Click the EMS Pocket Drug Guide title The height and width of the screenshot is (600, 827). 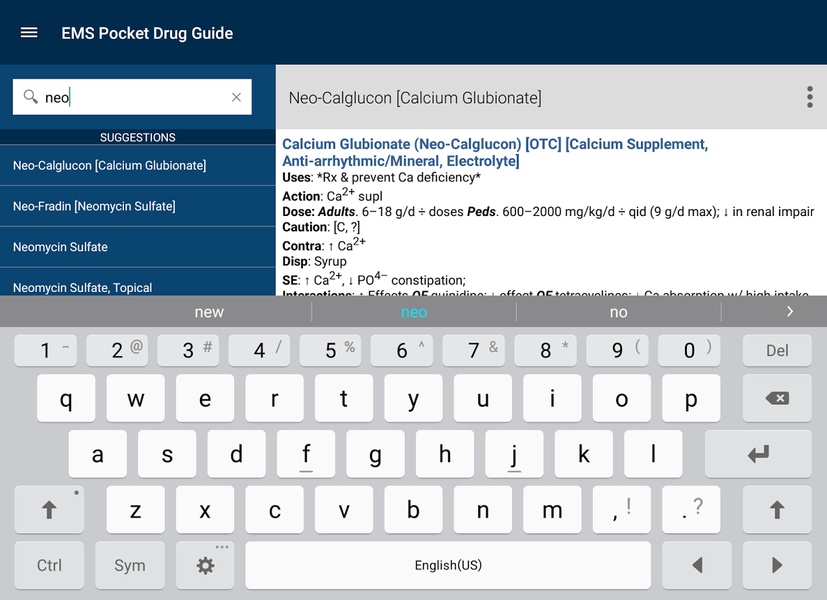pos(147,33)
